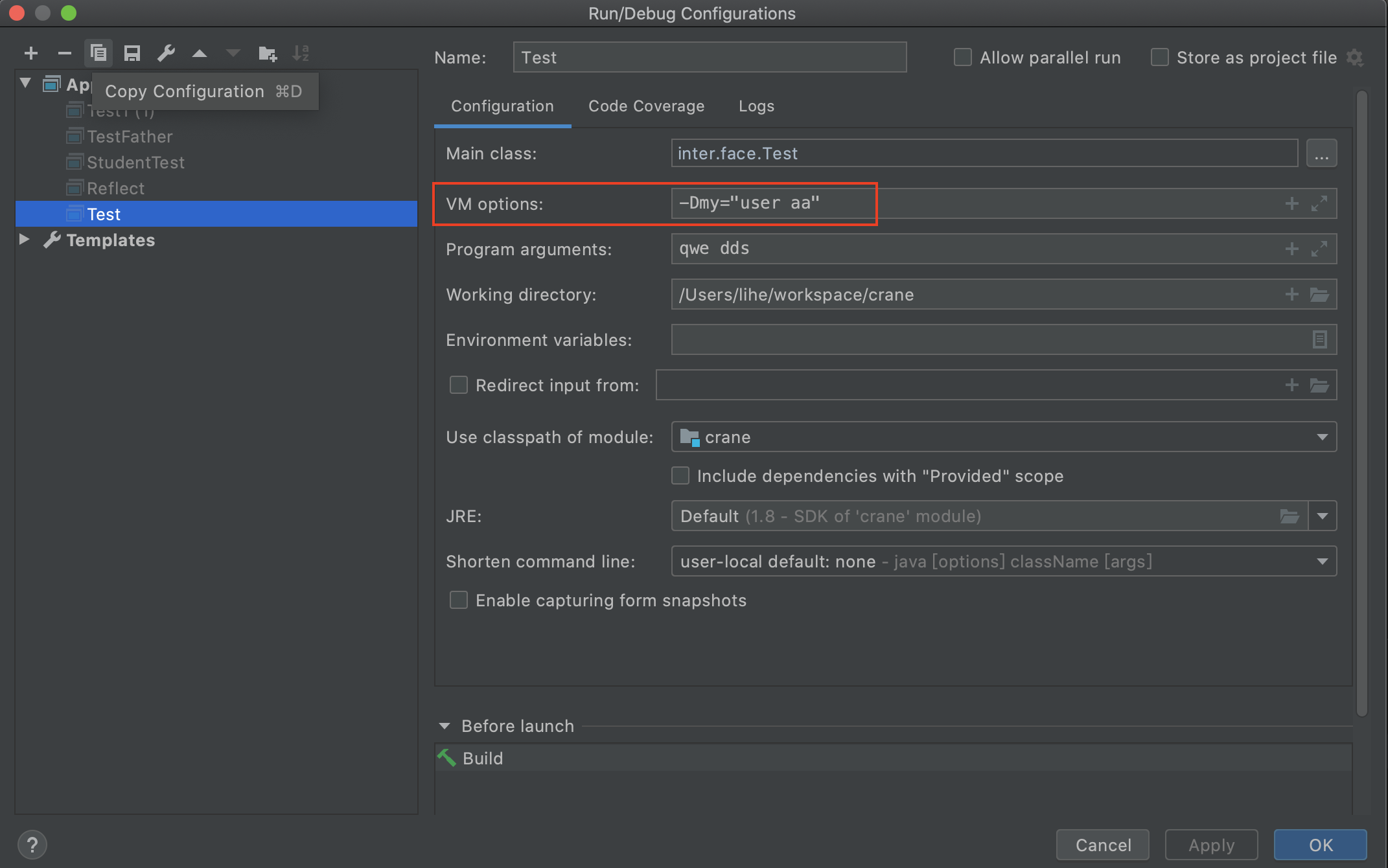Open Shorten command line dropdown

pos(1322,562)
